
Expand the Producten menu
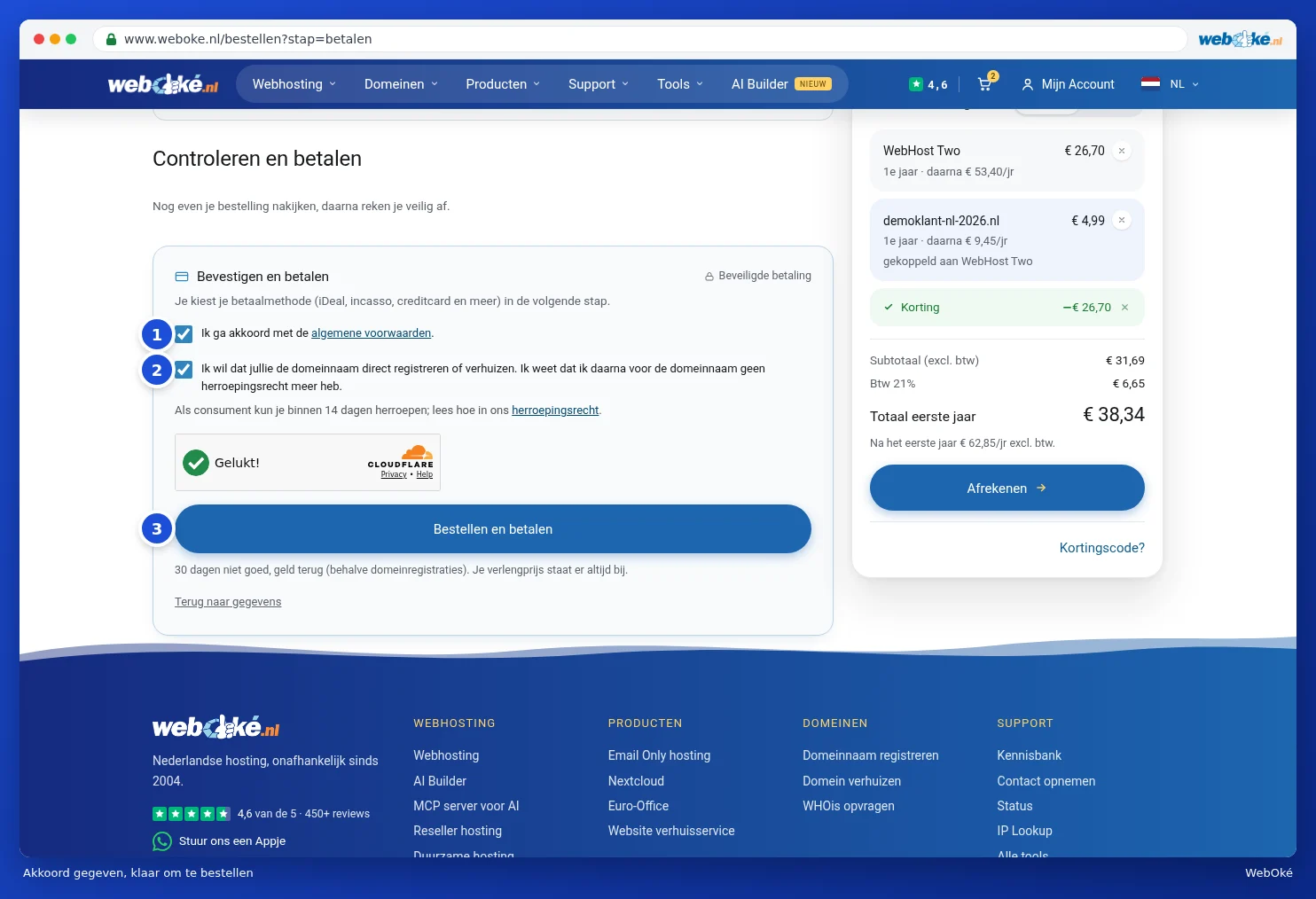pos(503,84)
